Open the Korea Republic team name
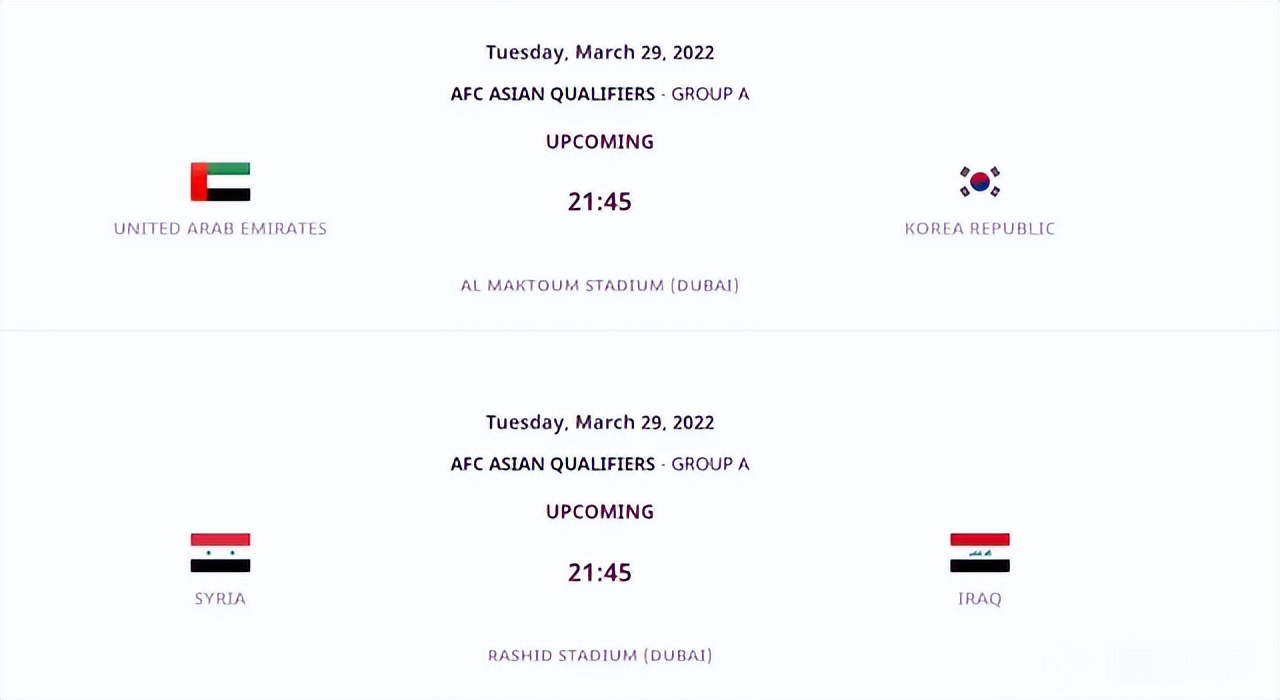1280x700 pixels. [x=980, y=228]
